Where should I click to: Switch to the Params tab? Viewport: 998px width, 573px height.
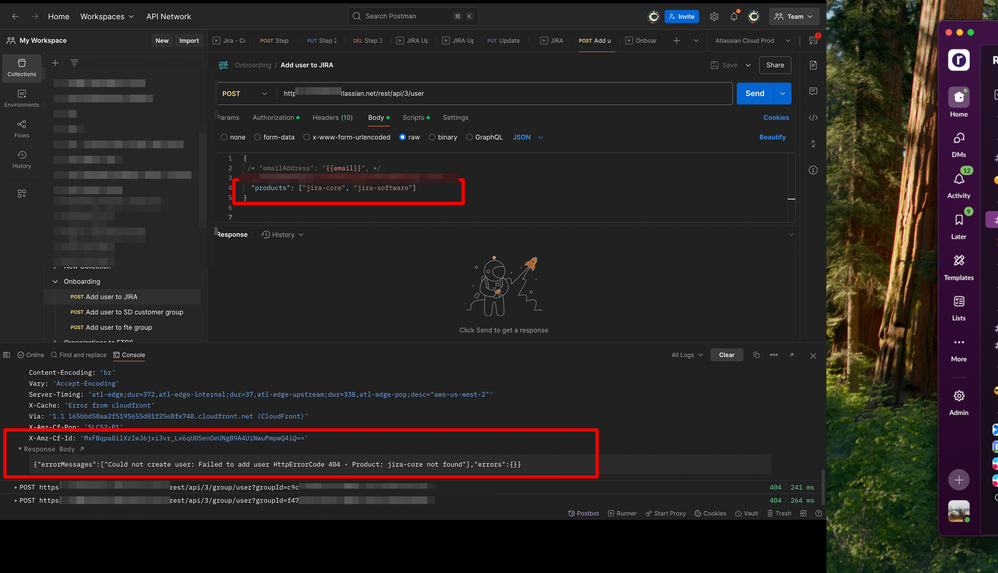pos(228,118)
